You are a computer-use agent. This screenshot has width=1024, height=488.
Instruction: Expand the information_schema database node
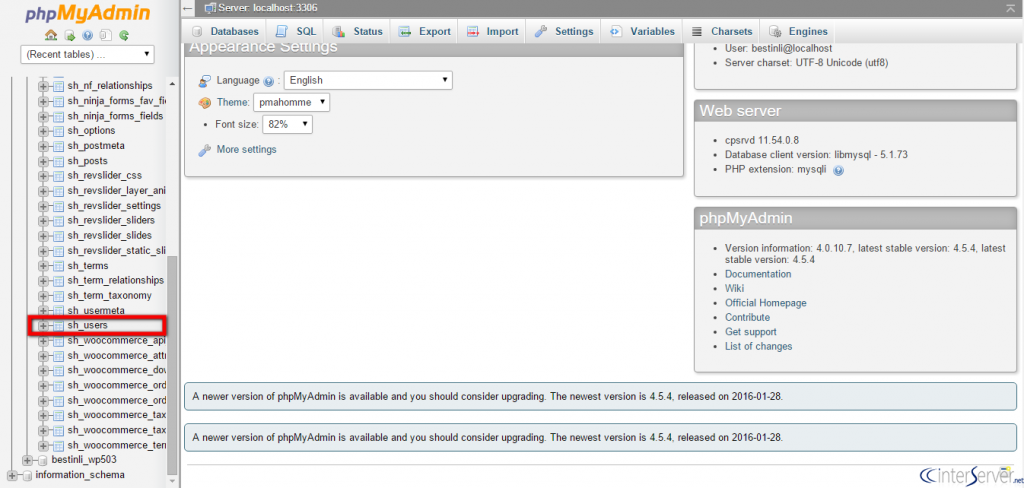click(x=13, y=475)
